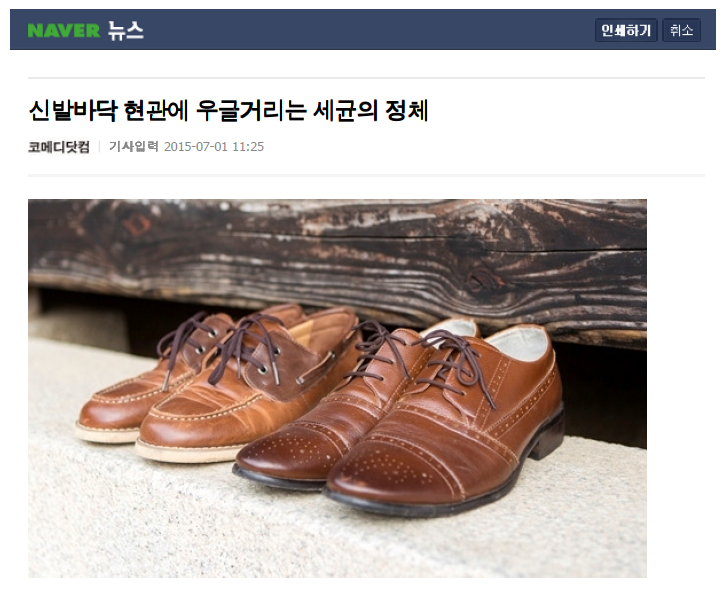Select the headline 신발바닥 현관에 우글거리는 세균의 정체
This screenshot has width=727, height=592.
pos(228,110)
